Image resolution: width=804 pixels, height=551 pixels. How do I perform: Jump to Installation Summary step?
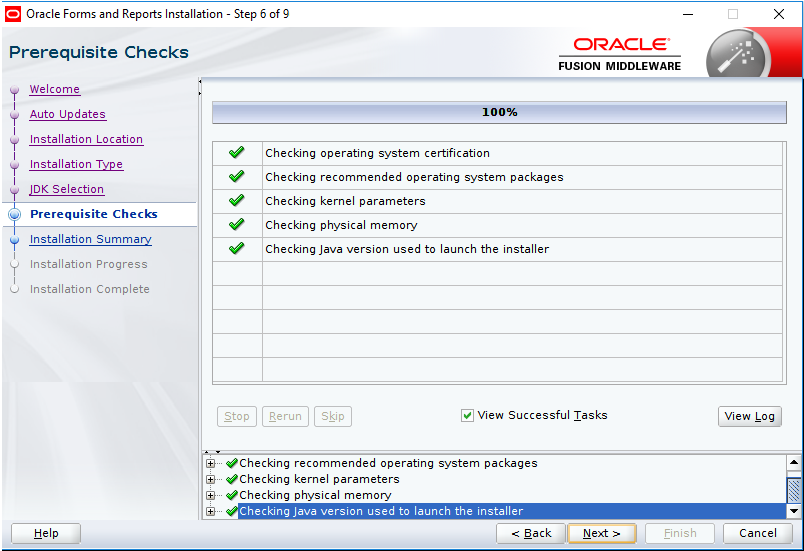[x=90, y=239]
